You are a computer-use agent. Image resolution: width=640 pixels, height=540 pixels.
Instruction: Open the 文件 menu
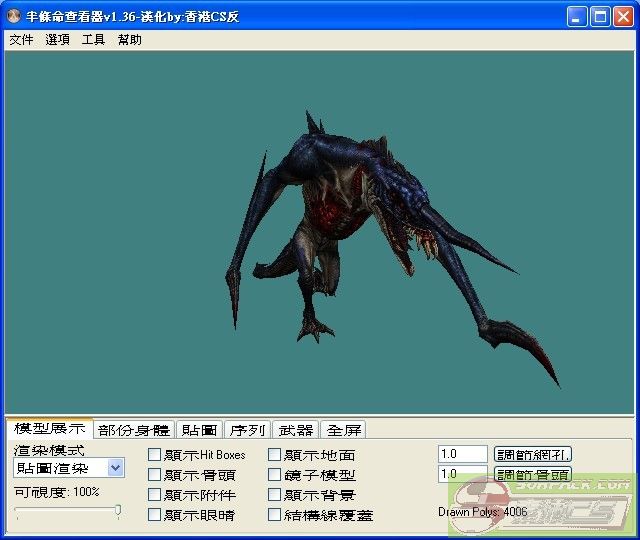[21, 40]
